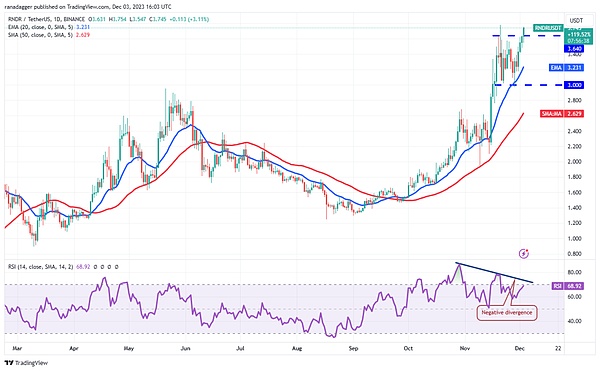Click the purple lightning event marker icon
This screenshot has height=371, width=600.
523,253
